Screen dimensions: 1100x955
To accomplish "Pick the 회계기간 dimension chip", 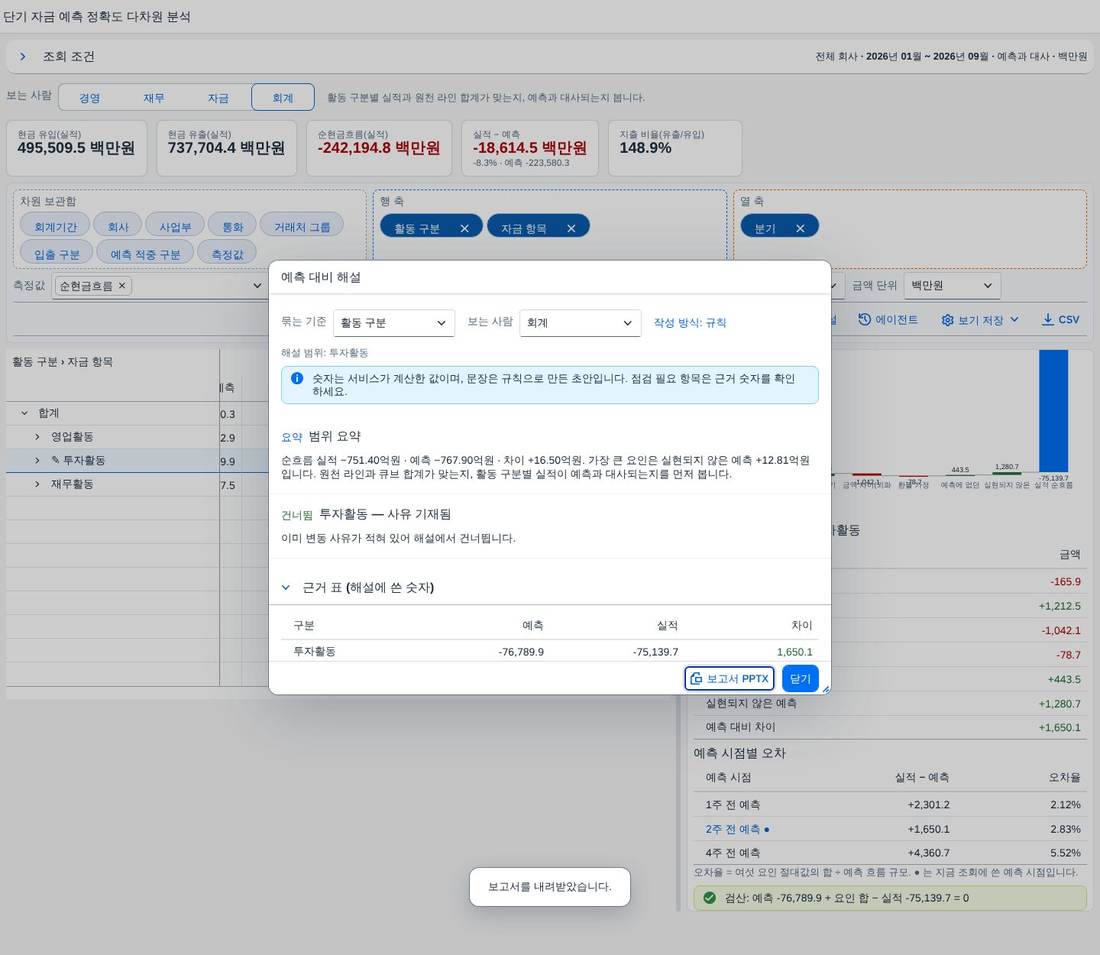I will click(55, 227).
